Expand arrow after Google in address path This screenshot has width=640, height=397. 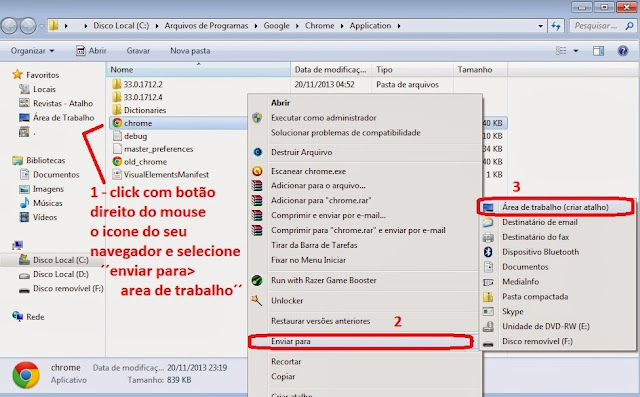tap(298, 26)
